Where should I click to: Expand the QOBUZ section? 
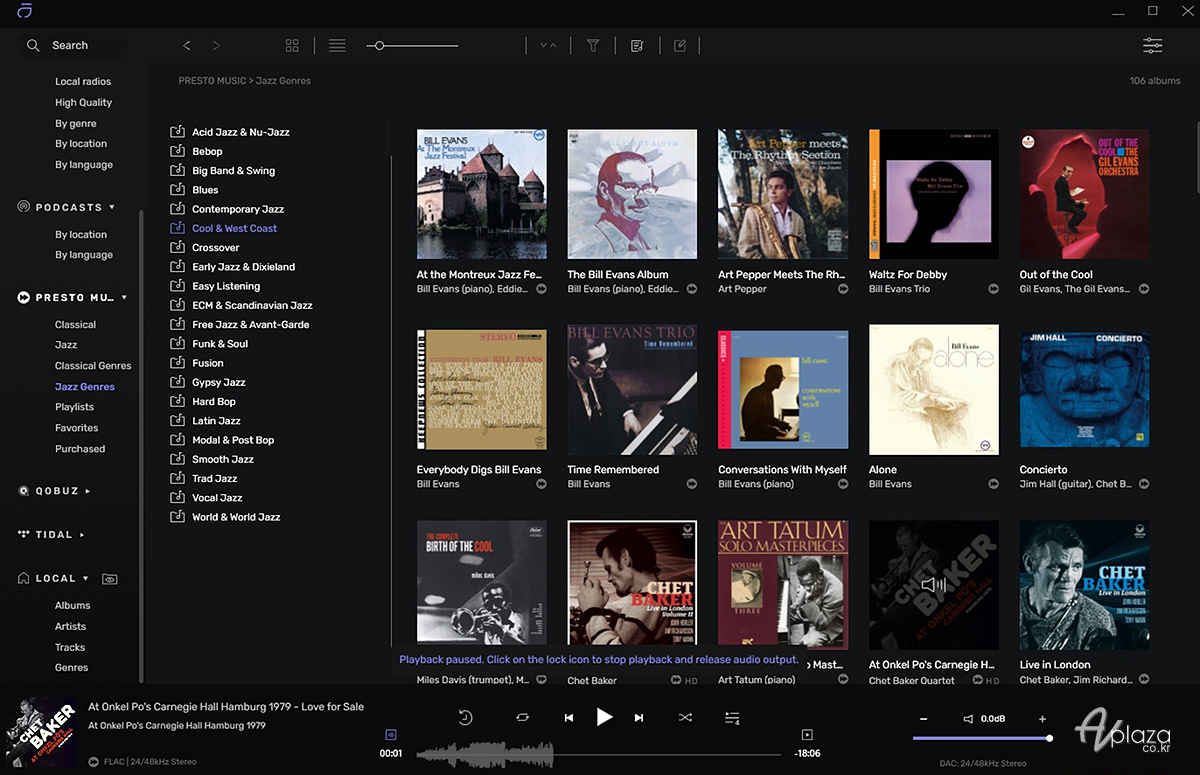pos(88,491)
